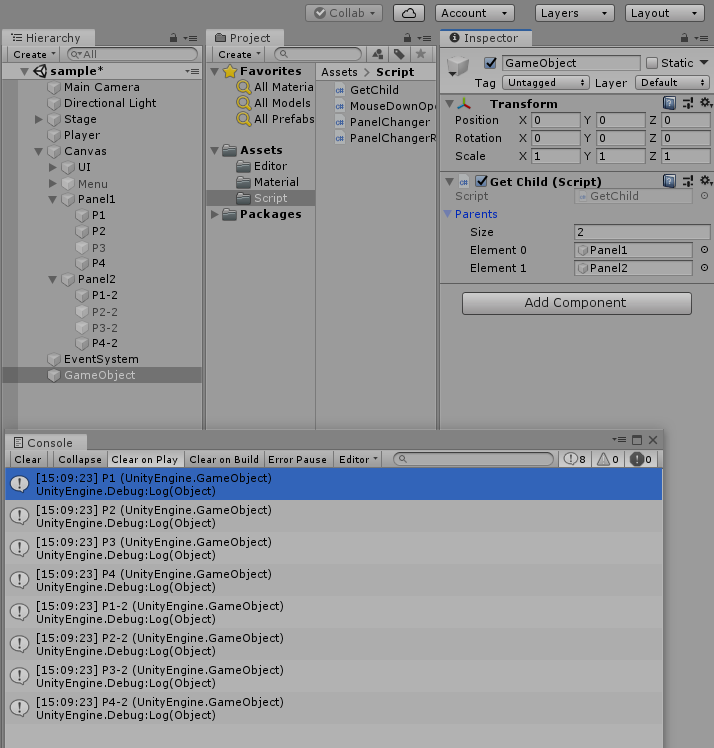Open the Tag dropdown showing Untagged

tap(544, 83)
